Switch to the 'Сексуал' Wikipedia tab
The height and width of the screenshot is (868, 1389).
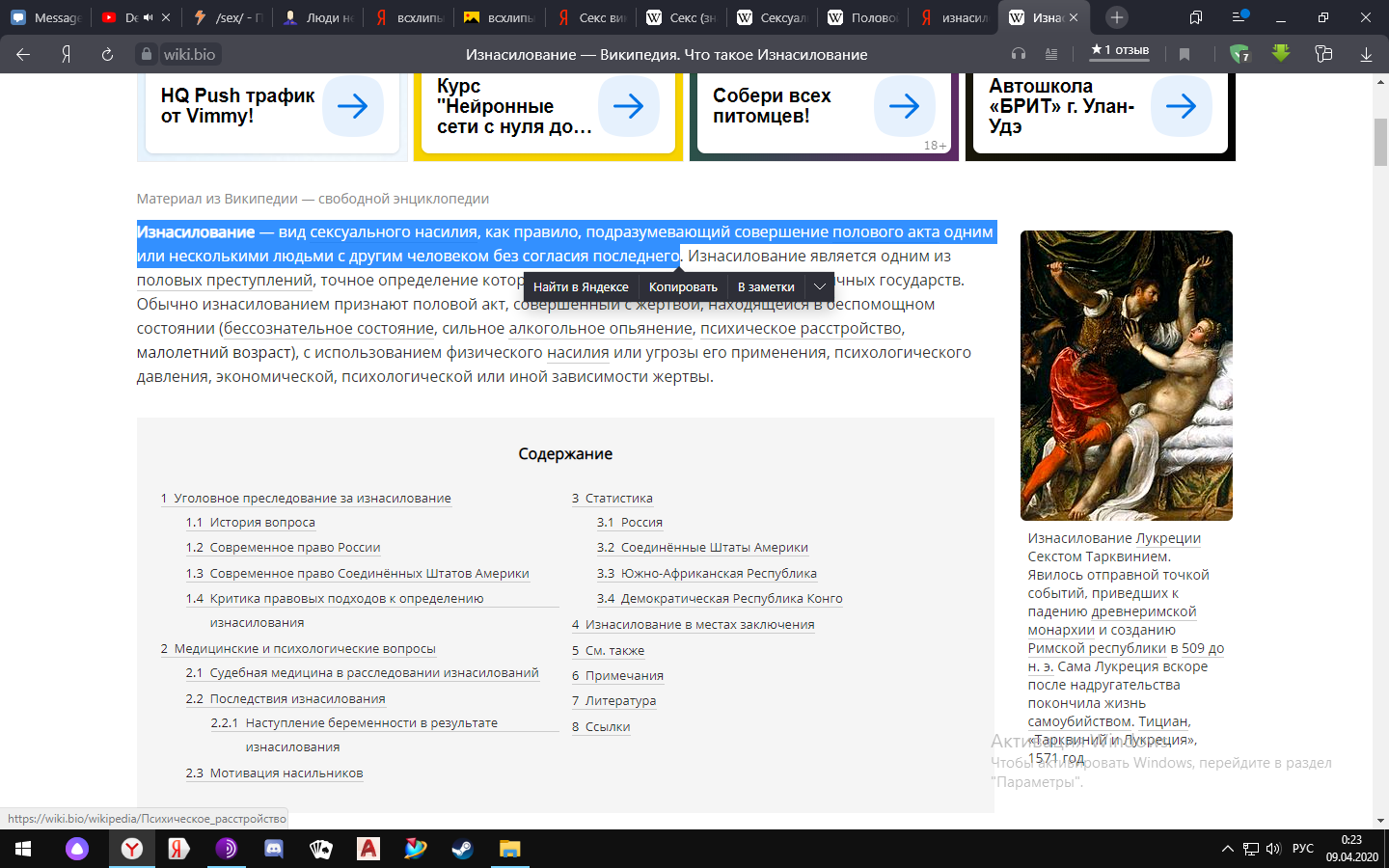[x=772, y=17]
